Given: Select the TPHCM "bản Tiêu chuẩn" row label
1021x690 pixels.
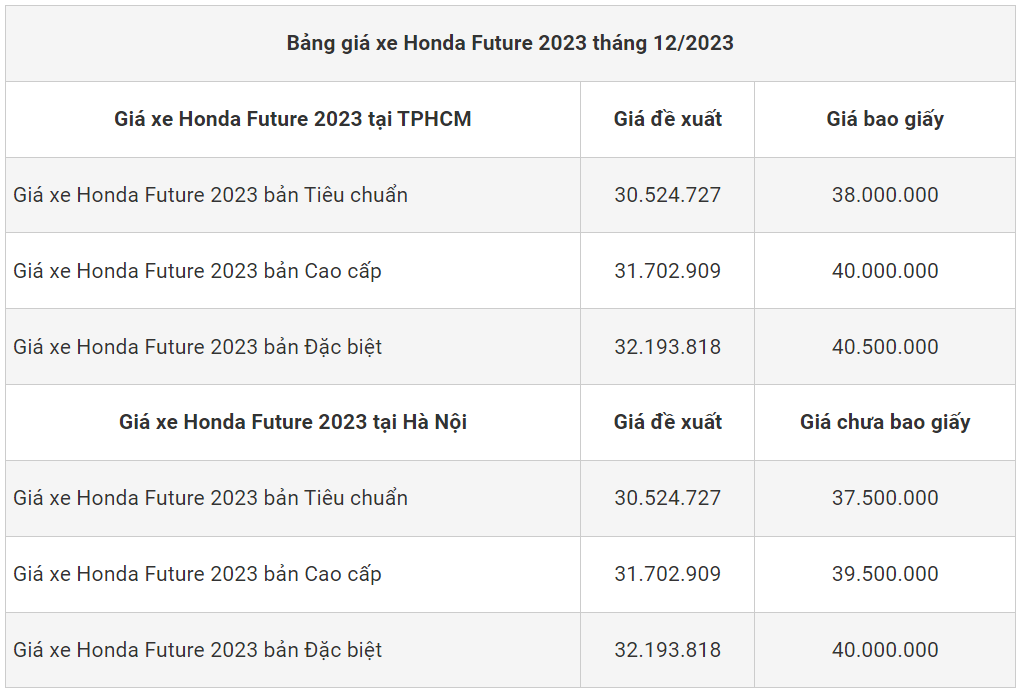Looking at the screenshot, I should 211,195.
